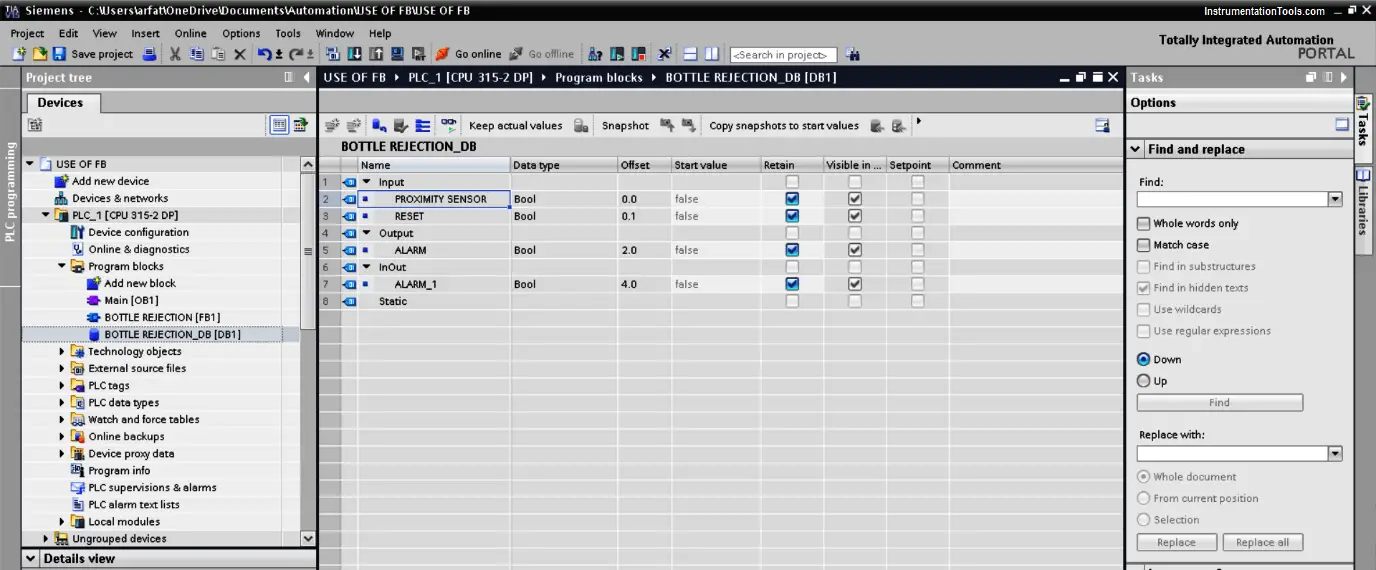
Task: Expand the PLC tags folder
Action: click(x=61, y=385)
